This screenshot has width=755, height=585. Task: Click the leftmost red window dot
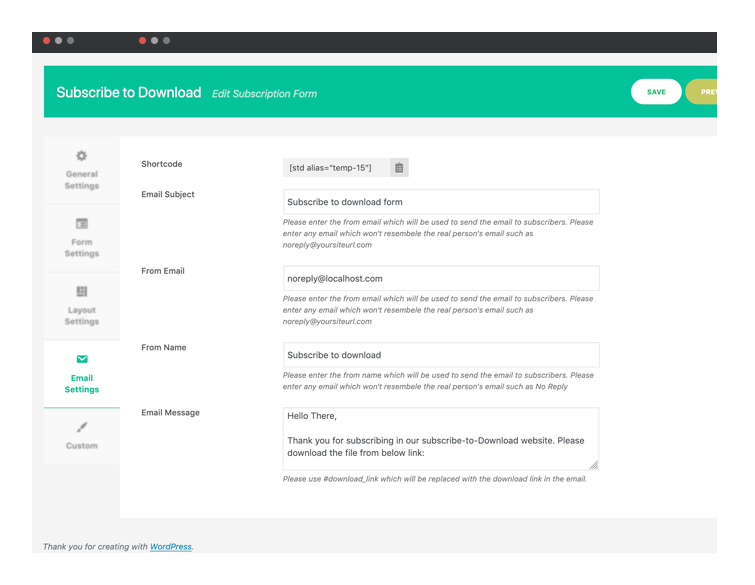point(47,41)
